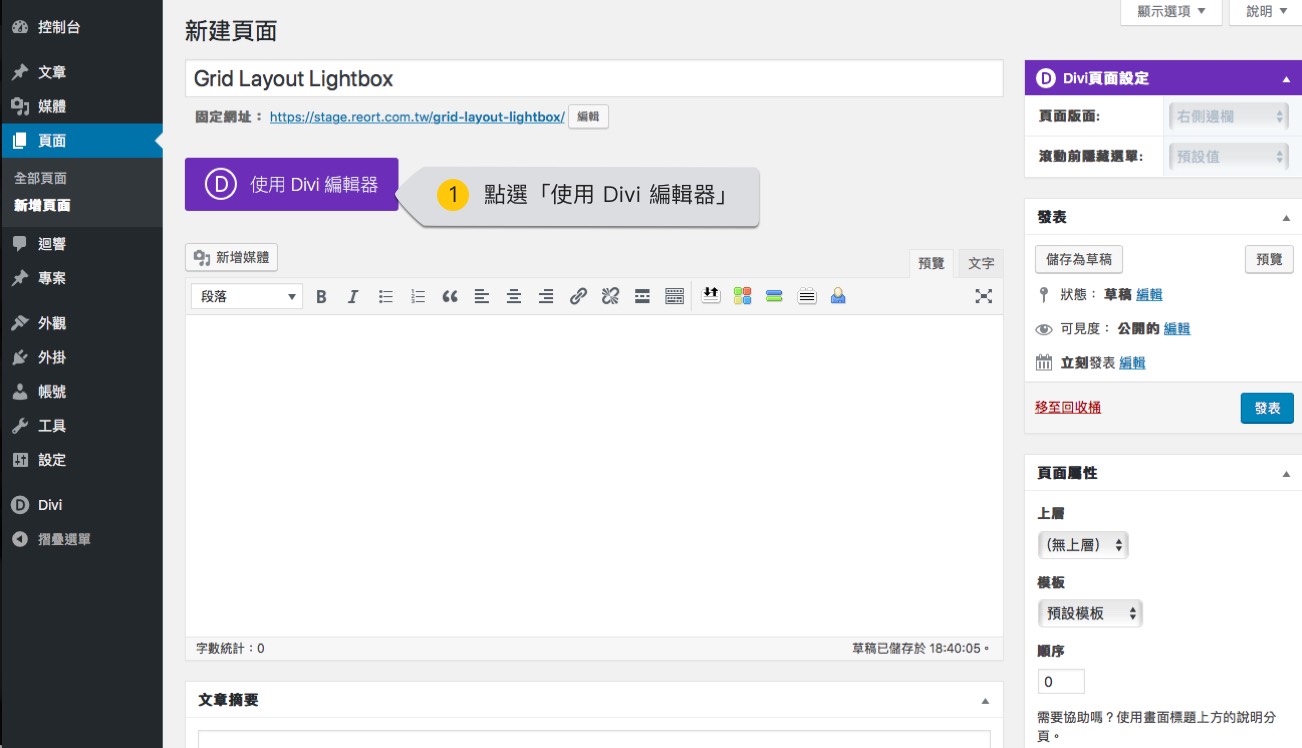Toggle the toolbar with the keyboard icon
This screenshot has width=1302, height=748.
[x=675, y=296]
